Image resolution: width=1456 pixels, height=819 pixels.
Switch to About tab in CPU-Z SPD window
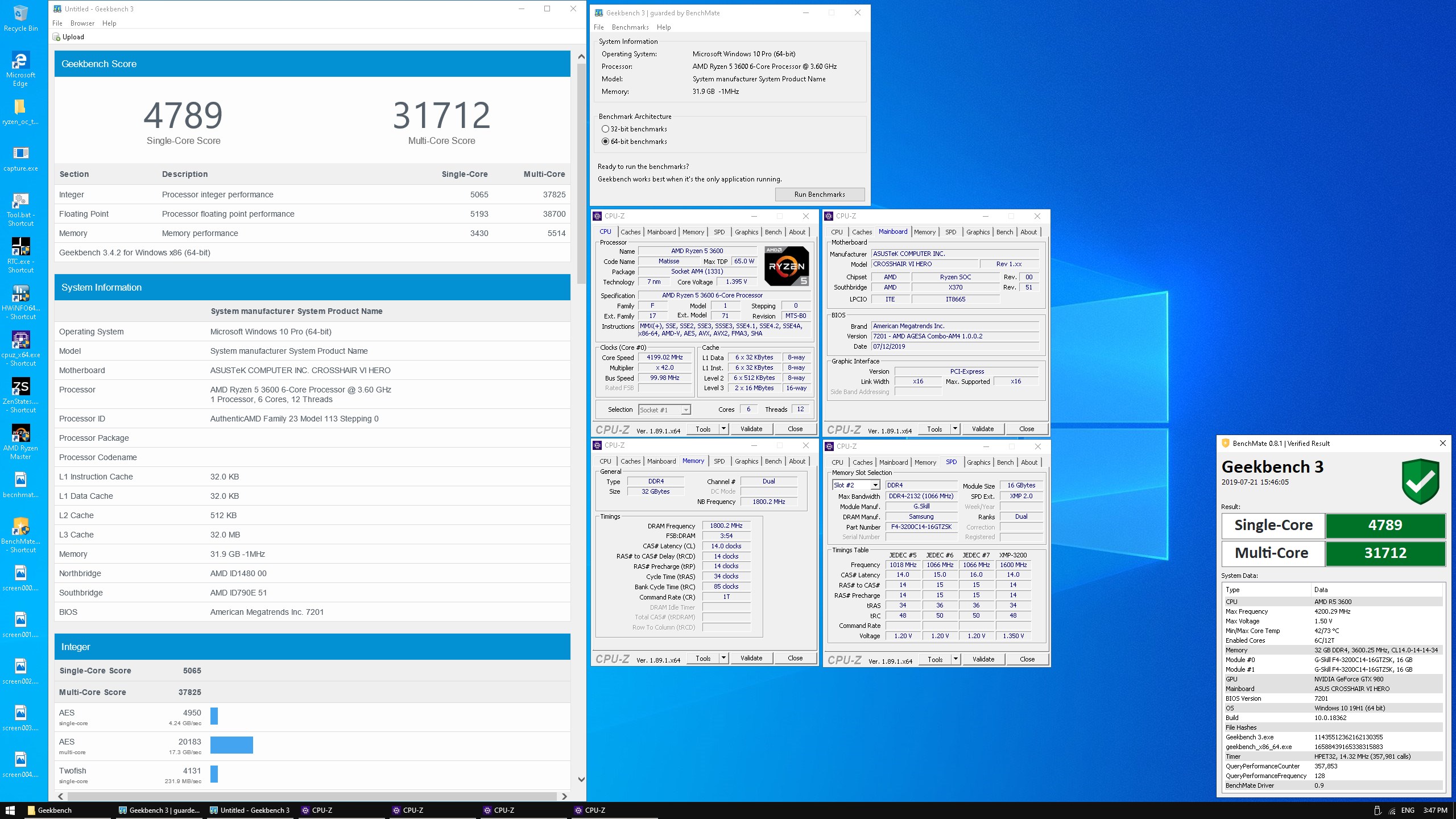pos(1029,462)
